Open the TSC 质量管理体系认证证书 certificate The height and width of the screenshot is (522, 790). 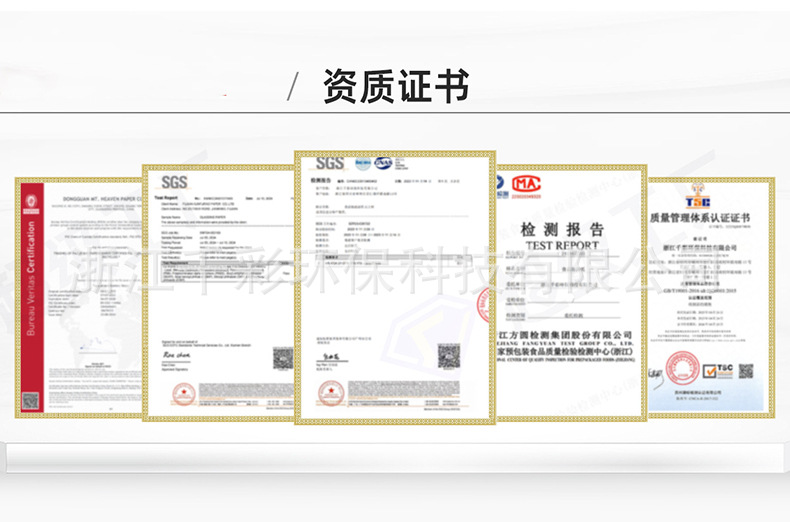[x=711, y=297]
